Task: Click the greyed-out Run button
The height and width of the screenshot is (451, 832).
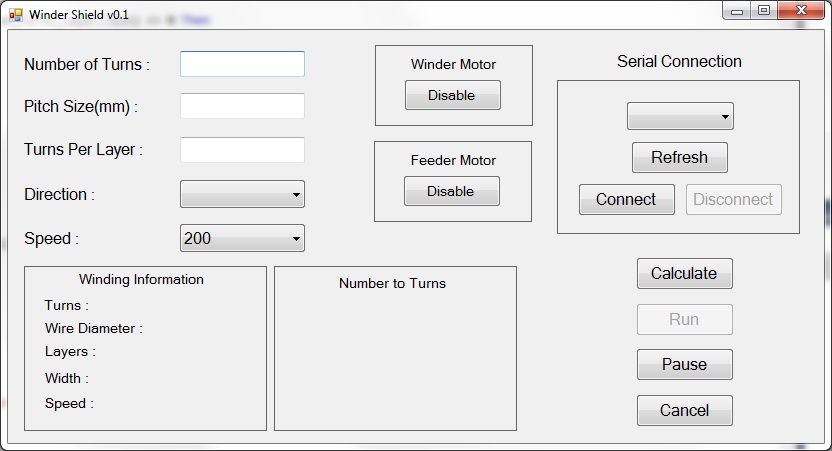Action: (x=684, y=319)
